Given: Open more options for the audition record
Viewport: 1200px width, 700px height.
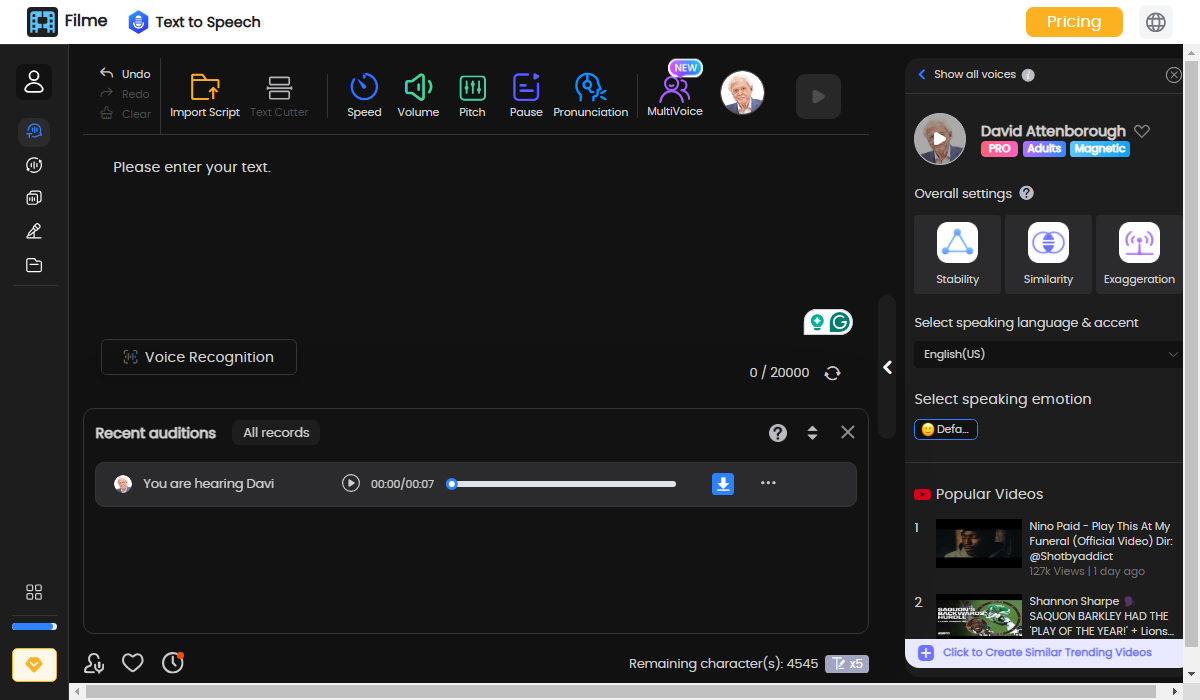Looking at the screenshot, I should click(768, 484).
